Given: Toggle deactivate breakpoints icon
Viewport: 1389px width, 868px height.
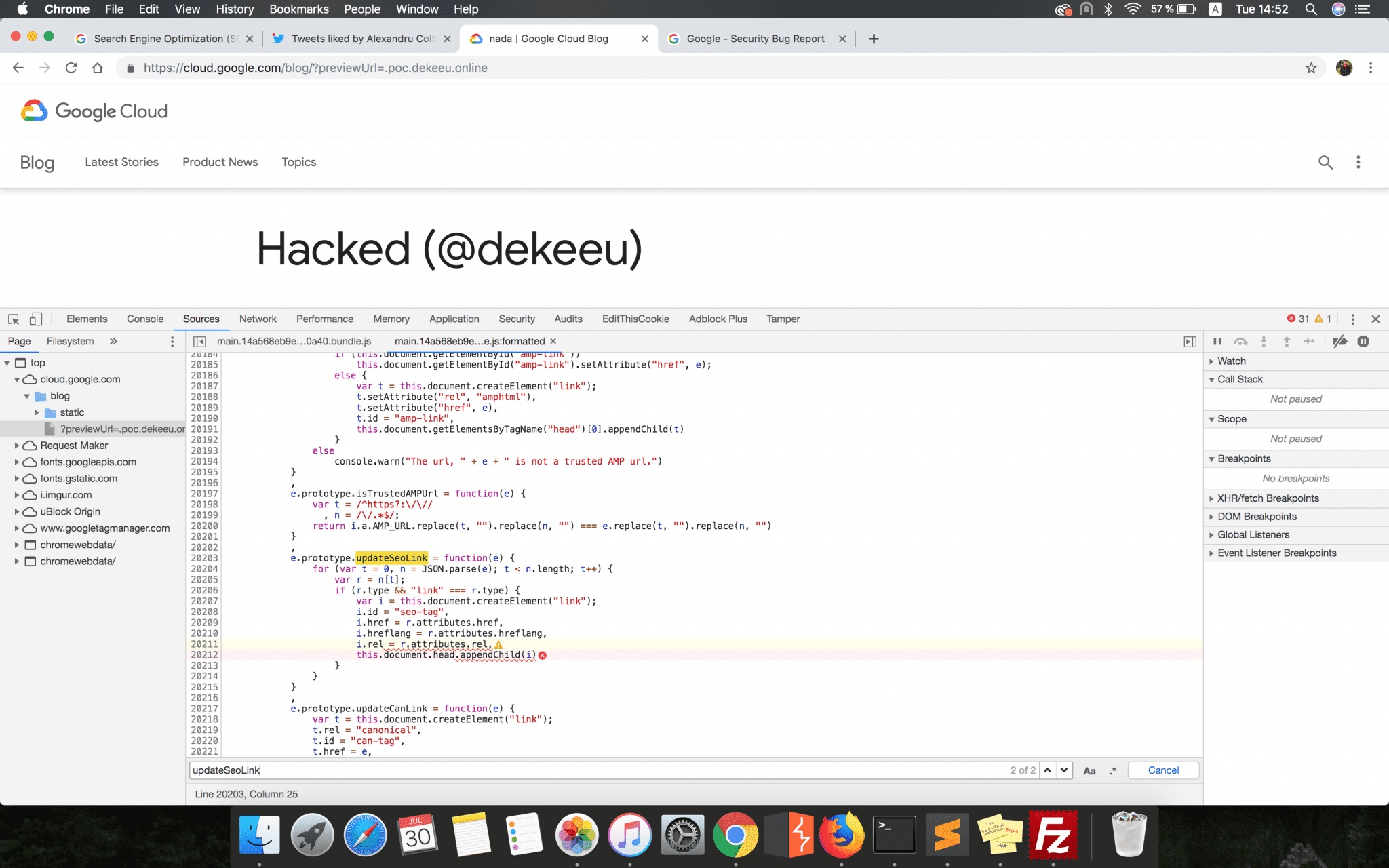Looking at the screenshot, I should point(1339,342).
